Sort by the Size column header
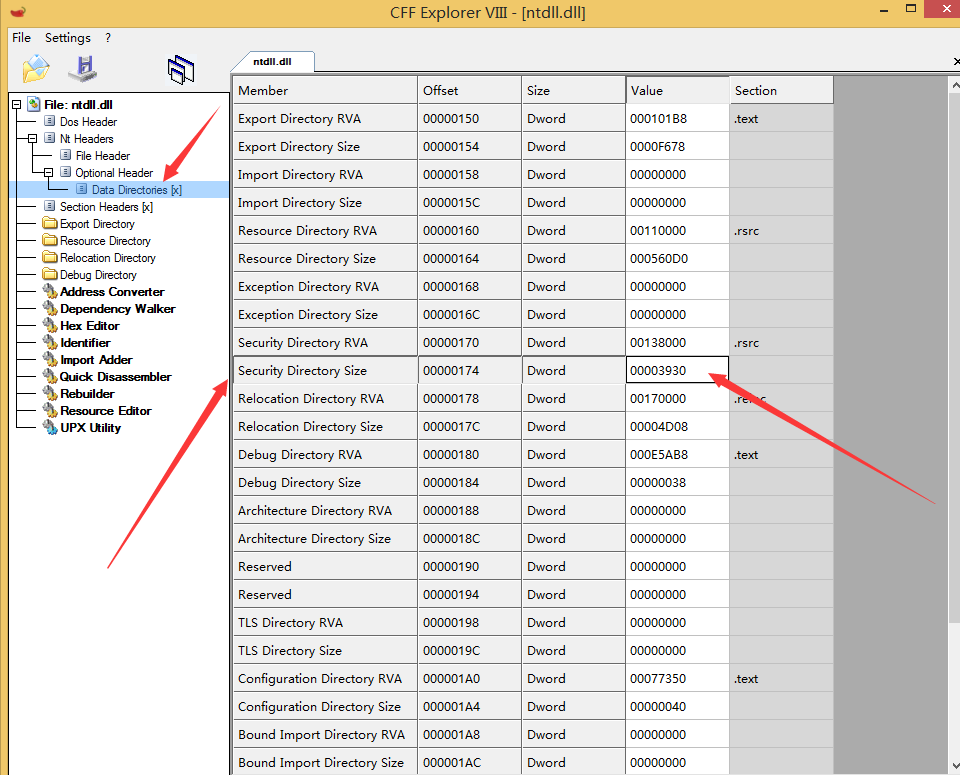Screen dimensions: 960x775 click(574, 90)
